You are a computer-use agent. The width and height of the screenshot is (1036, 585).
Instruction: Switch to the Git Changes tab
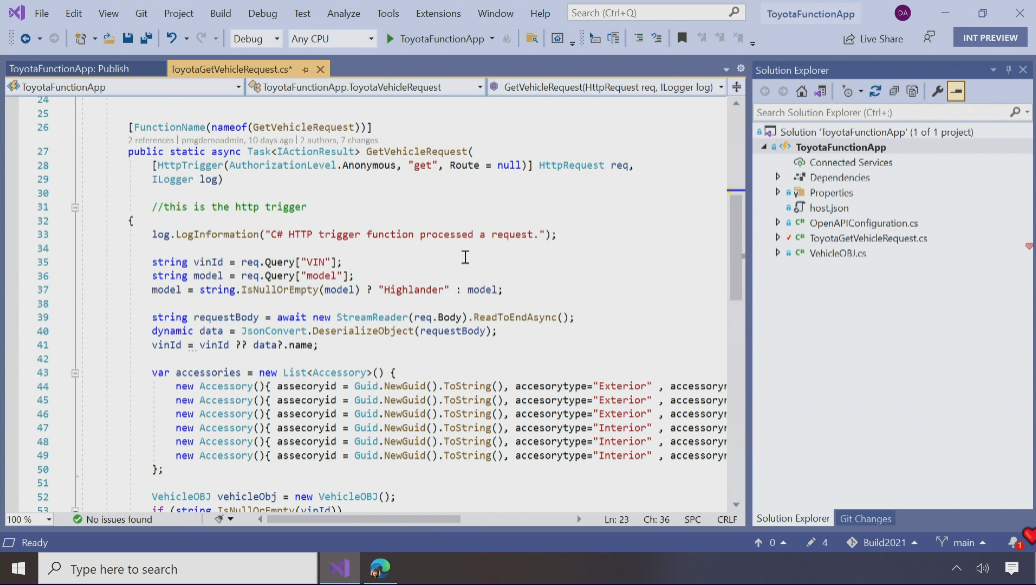tap(865, 518)
